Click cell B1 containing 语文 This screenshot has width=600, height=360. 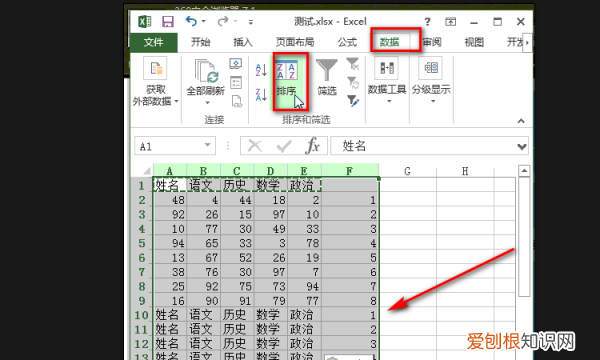tap(203, 186)
